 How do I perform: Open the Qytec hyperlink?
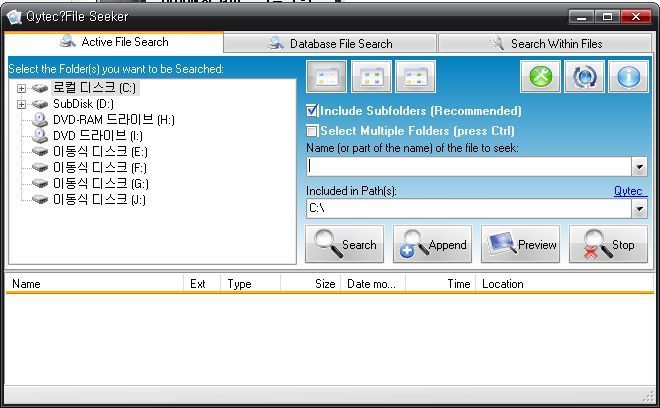click(x=628, y=191)
